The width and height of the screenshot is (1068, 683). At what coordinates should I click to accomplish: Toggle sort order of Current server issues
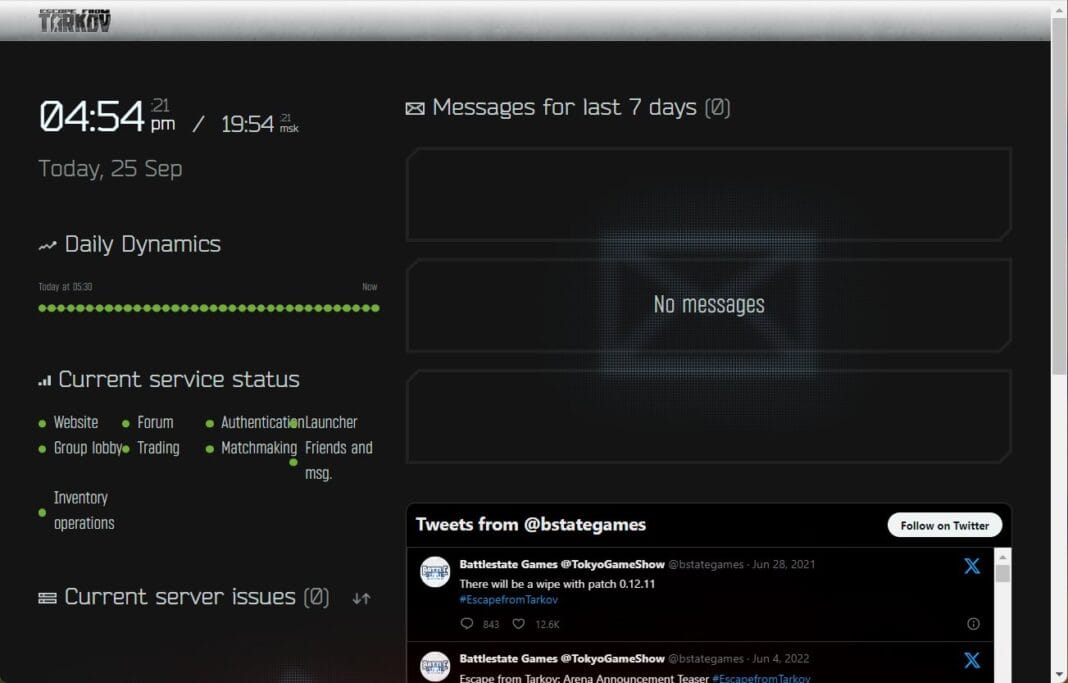pos(361,598)
